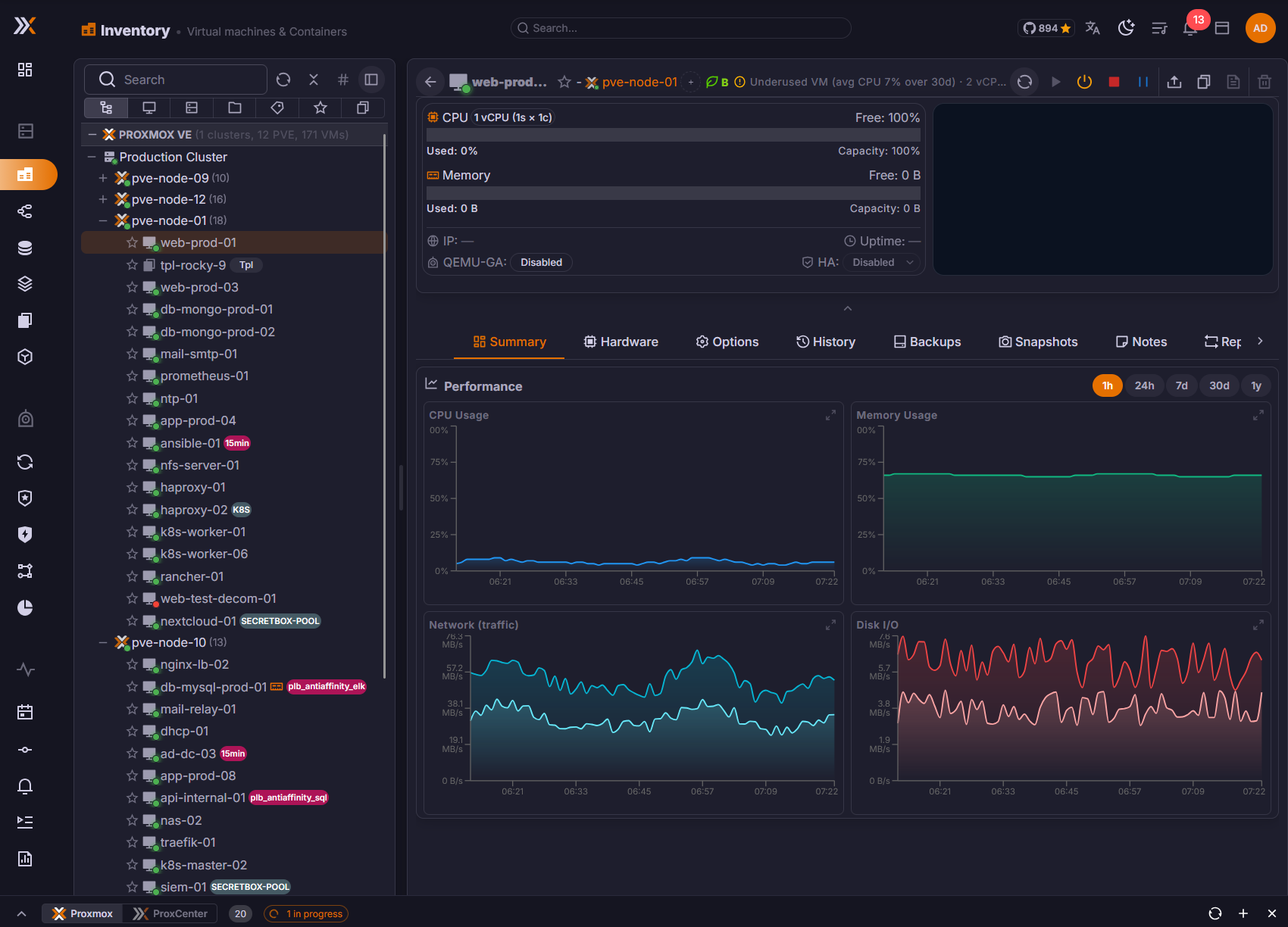The height and width of the screenshot is (927, 1288).
Task: Collapse the PROXMOX VE root node
Action: click(x=92, y=135)
